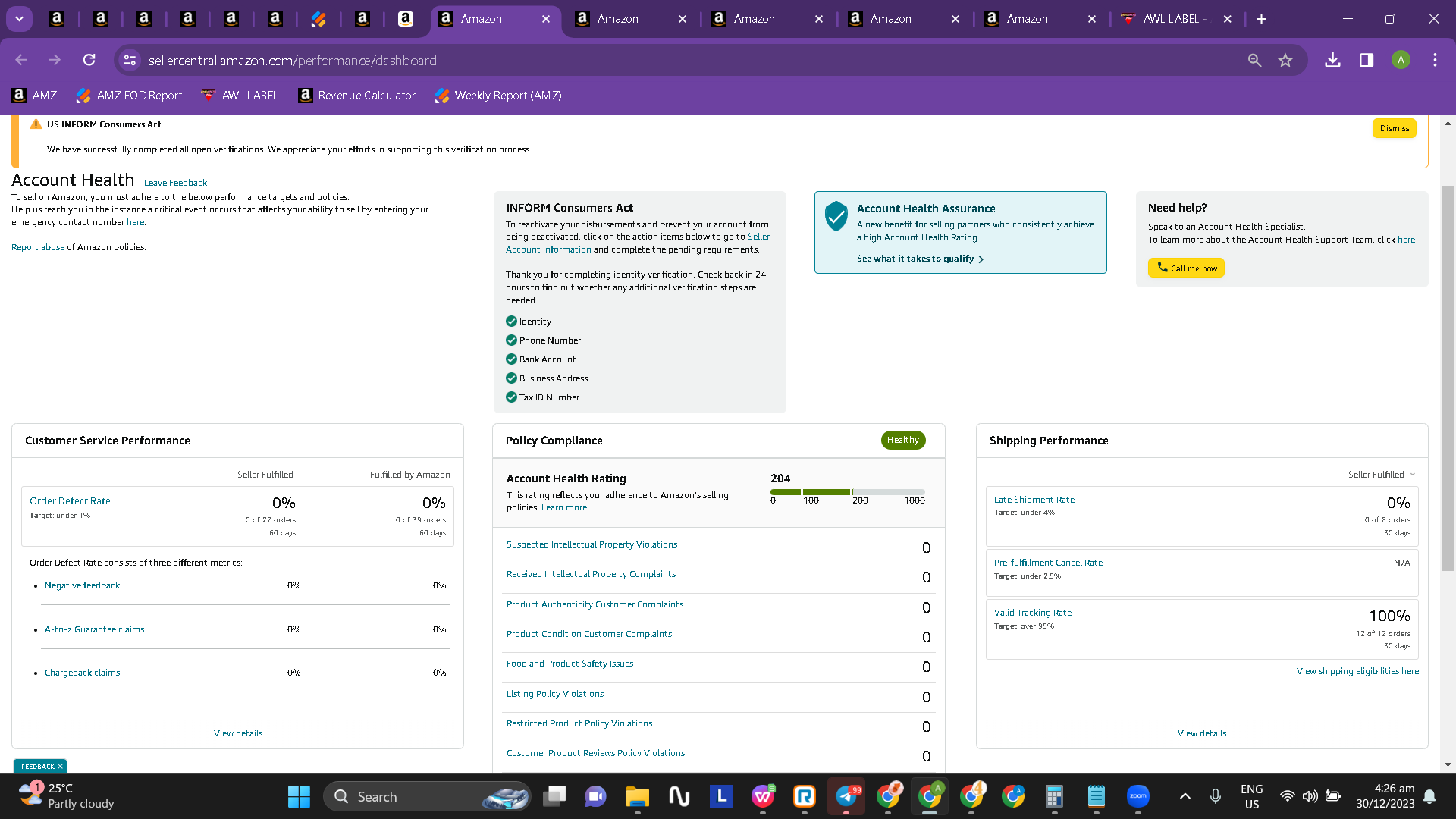Open File Explorer from the taskbar
Image resolution: width=1456 pixels, height=819 pixels.
point(637,796)
